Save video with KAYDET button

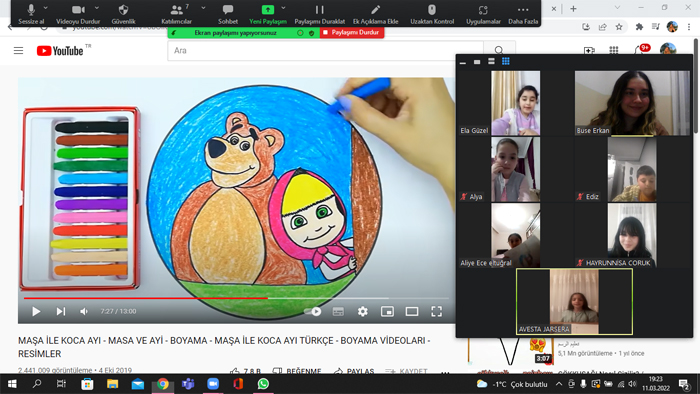(x=407, y=371)
